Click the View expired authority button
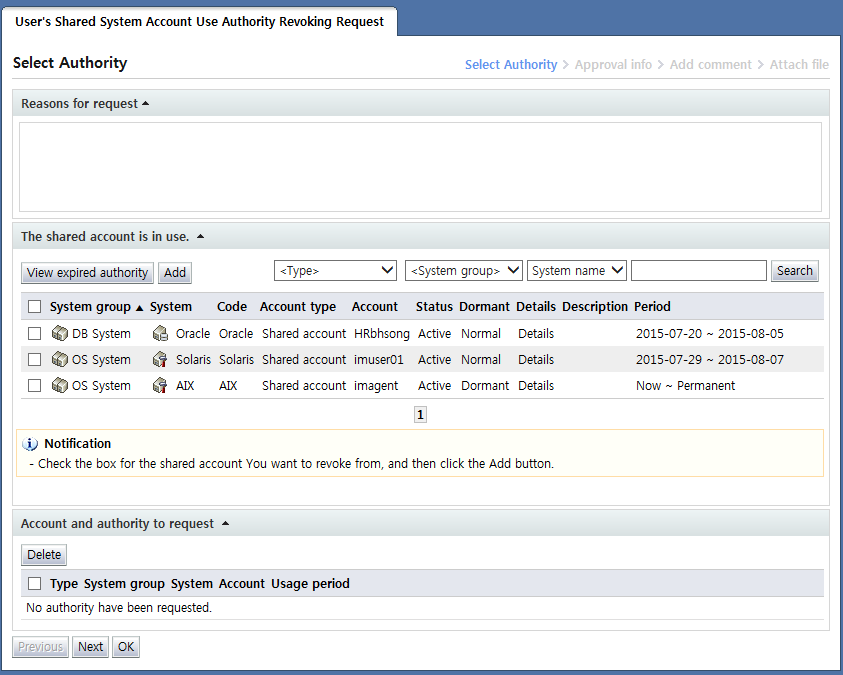Image resolution: width=843 pixels, height=675 pixels. click(88, 273)
